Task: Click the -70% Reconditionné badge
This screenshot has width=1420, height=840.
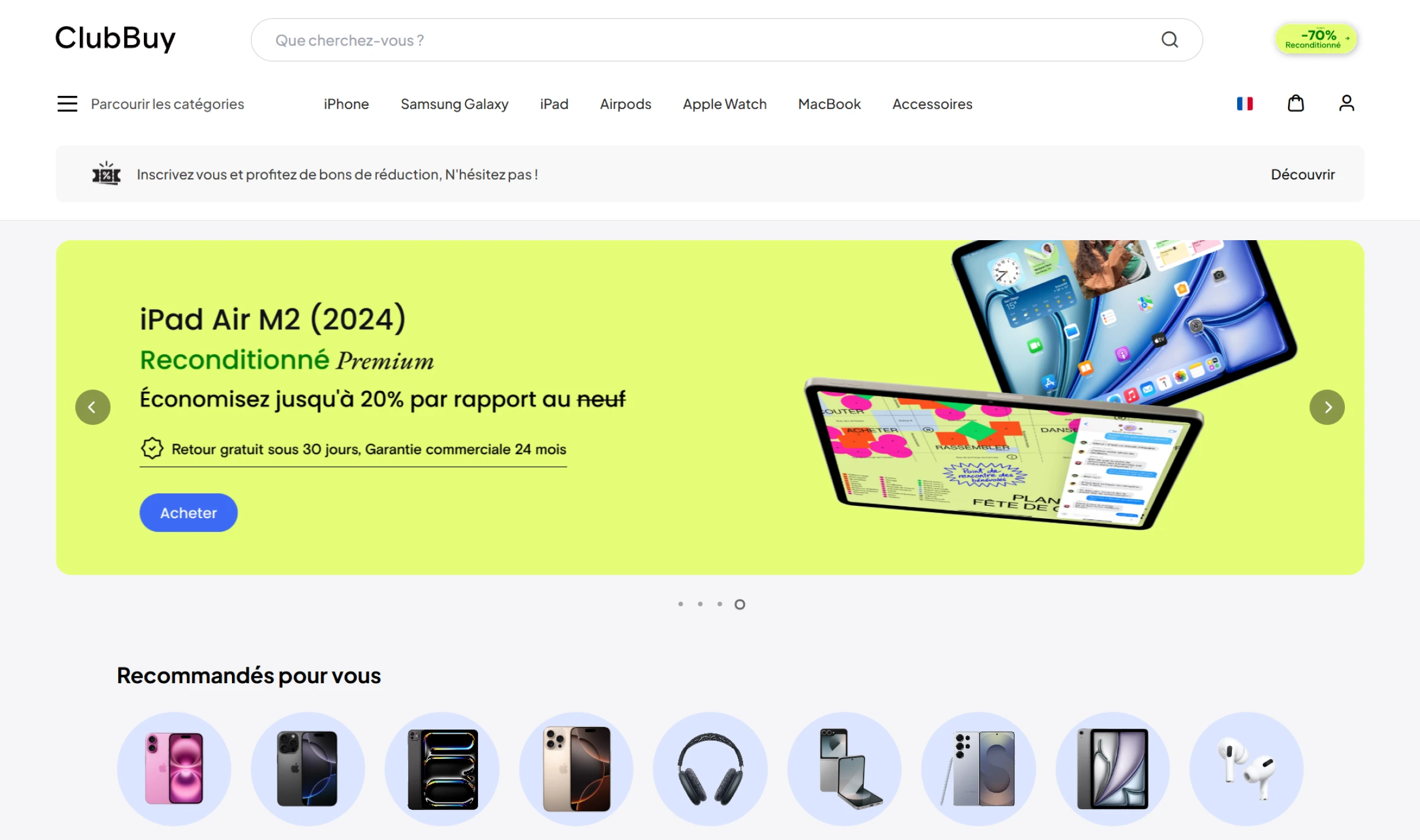Action: click(1316, 39)
